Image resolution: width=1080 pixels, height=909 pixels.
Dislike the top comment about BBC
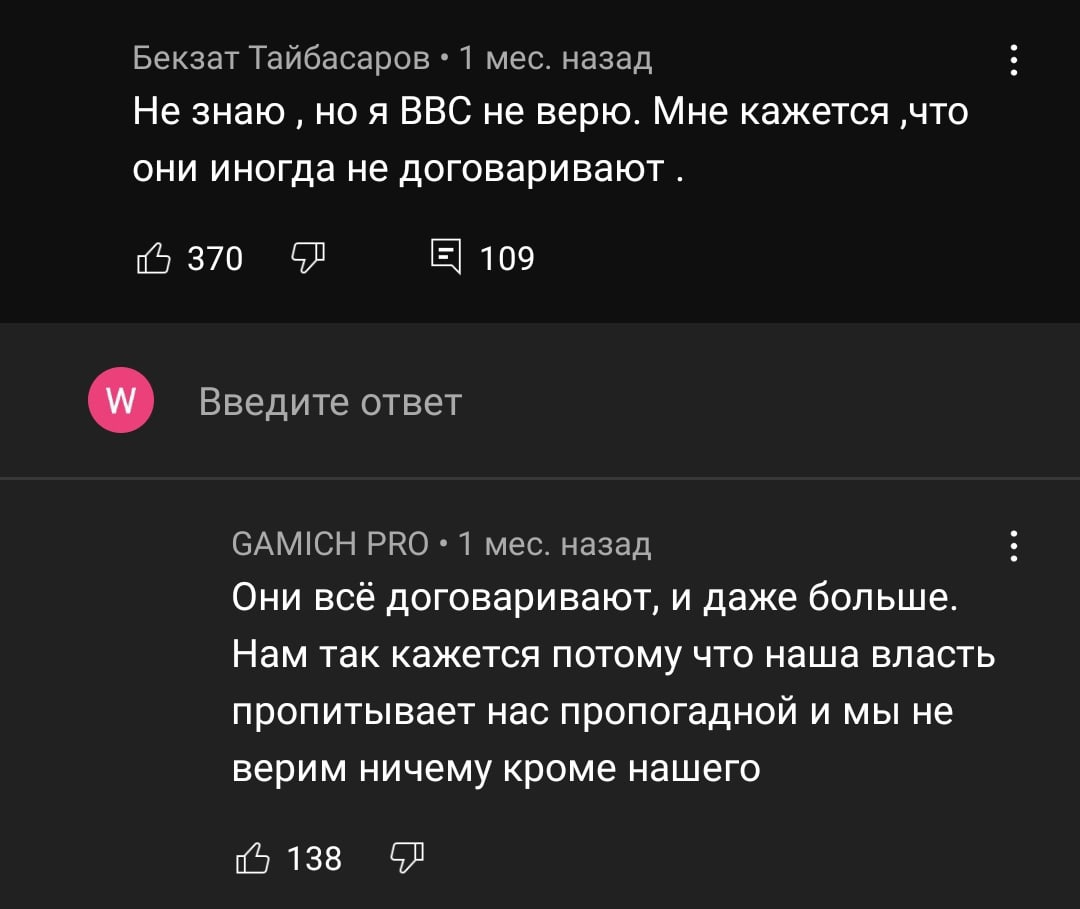[x=308, y=259]
